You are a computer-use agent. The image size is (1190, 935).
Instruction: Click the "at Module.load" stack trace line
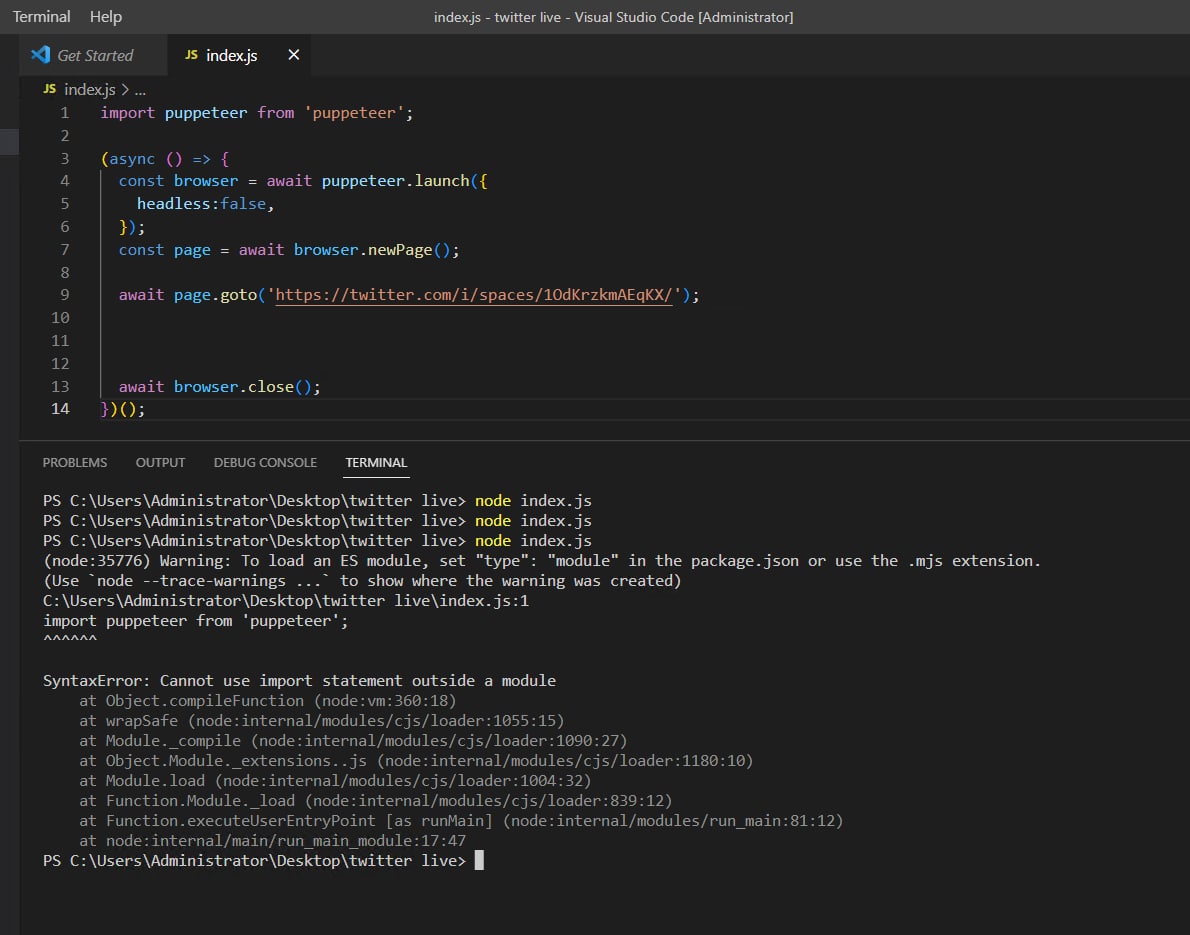(x=335, y=780)
